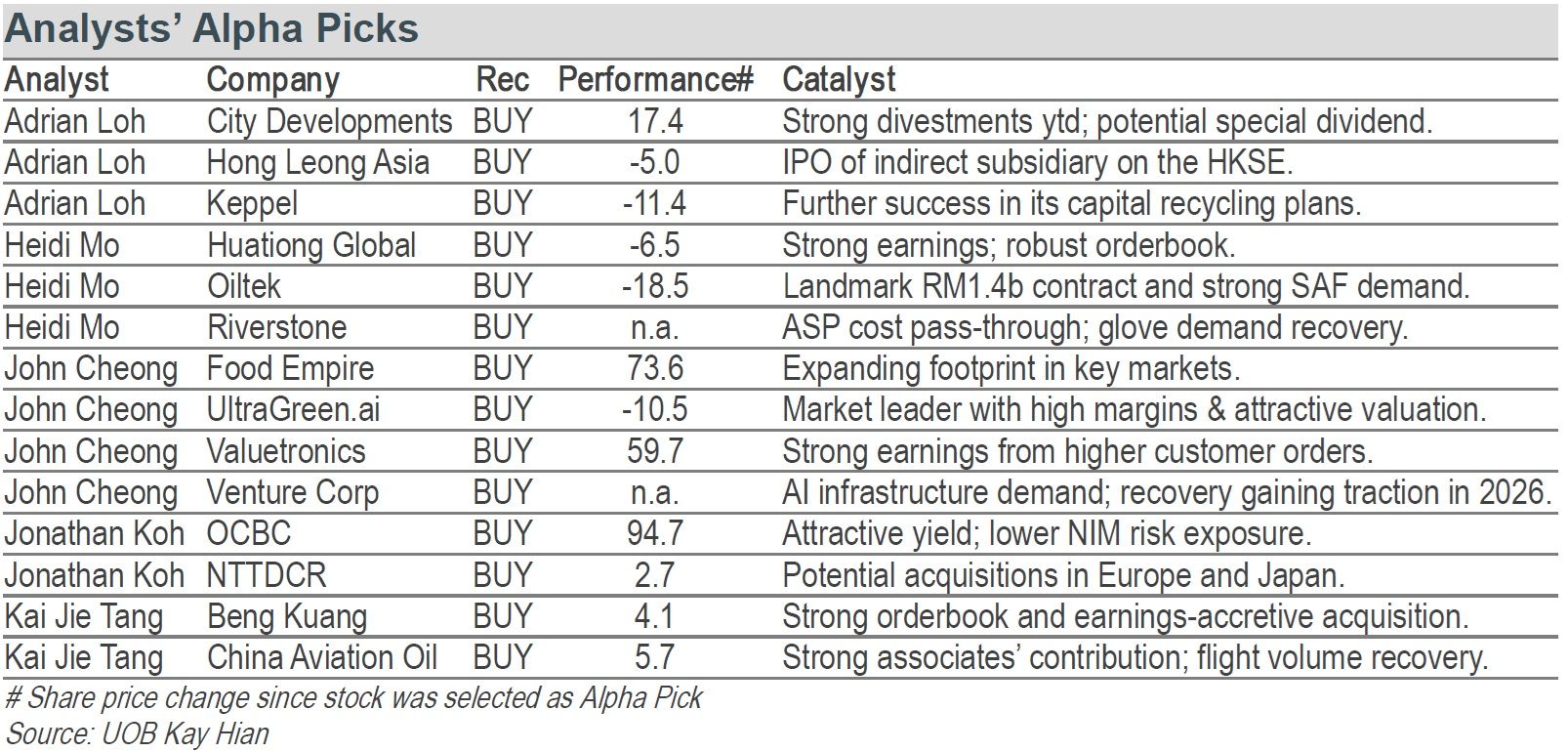Click the Source: UOB Kay Hian note

click(x=137, y=733)
